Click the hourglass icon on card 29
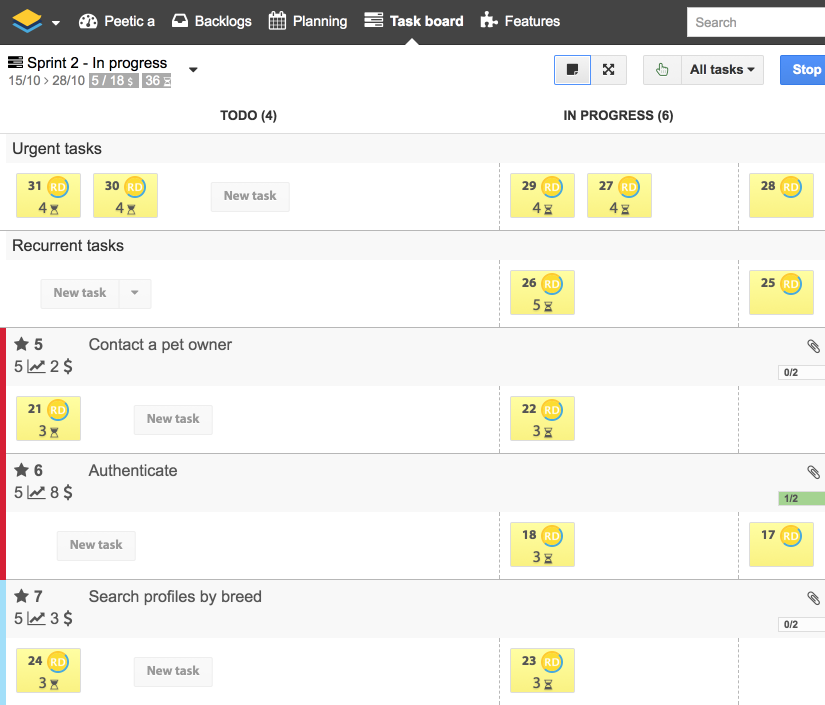Viewport: 825px width, 705px height. pos(550,206)
